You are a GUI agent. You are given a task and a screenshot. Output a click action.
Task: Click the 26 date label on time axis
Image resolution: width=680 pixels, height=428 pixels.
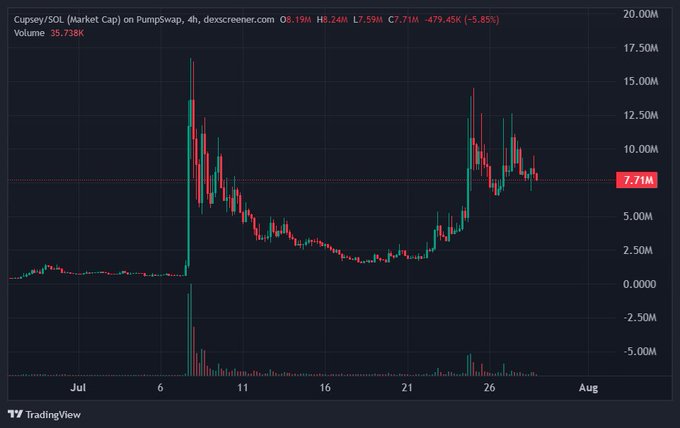(x=489, y=387)
